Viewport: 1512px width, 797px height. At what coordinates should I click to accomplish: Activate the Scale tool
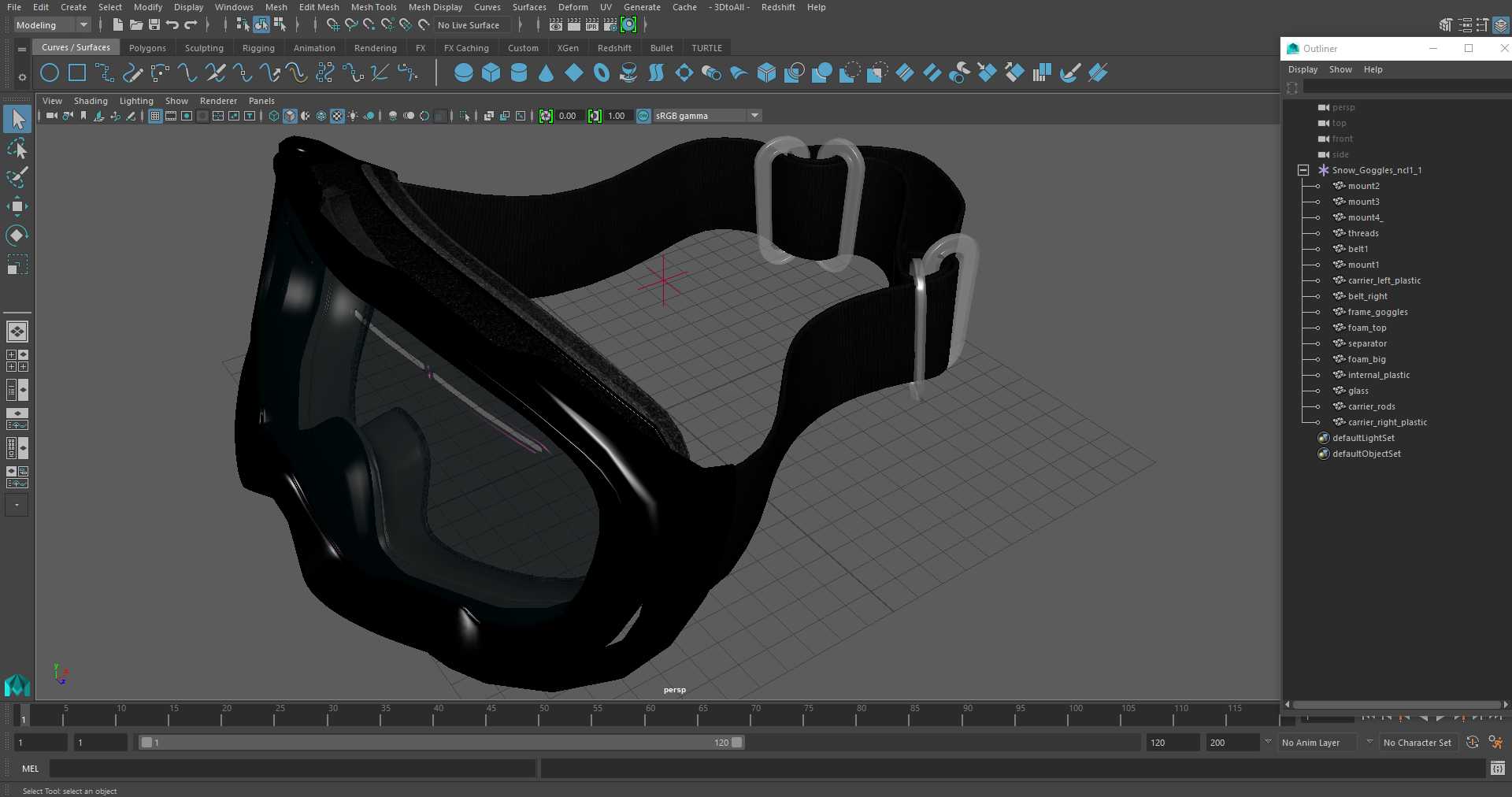coord(17,265)
